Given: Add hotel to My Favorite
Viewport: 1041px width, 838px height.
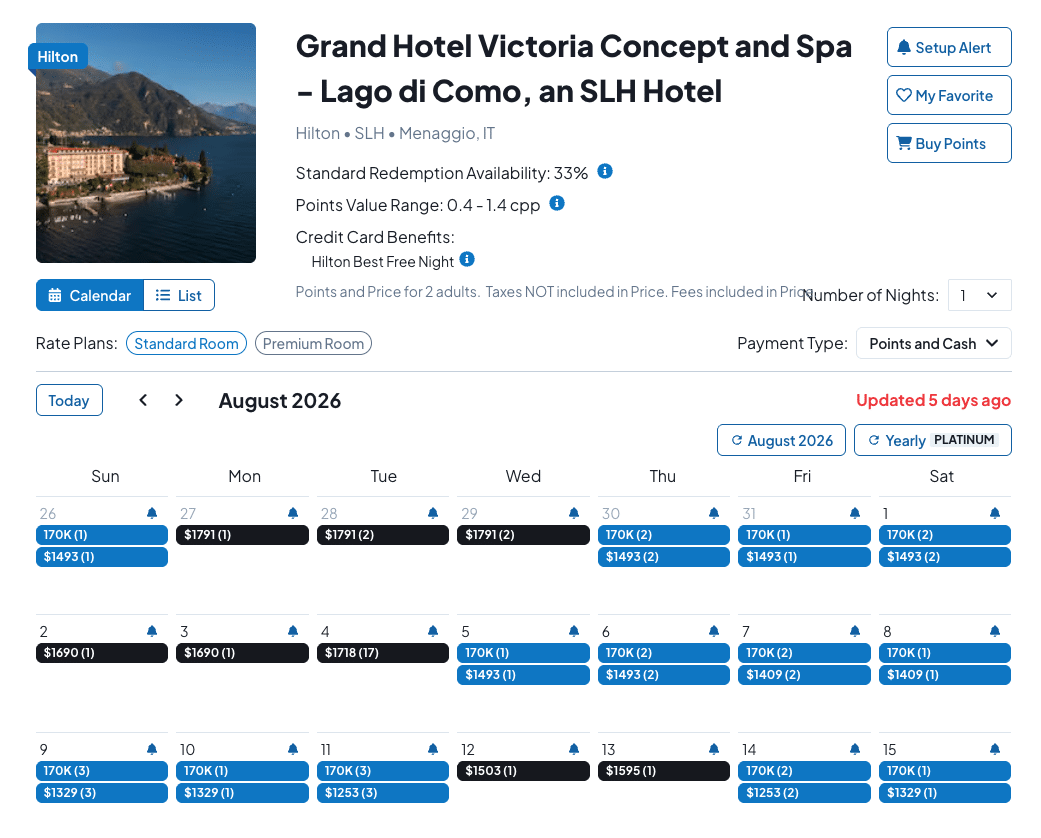Looking at the screenshot, I should [x=948, y=96].
